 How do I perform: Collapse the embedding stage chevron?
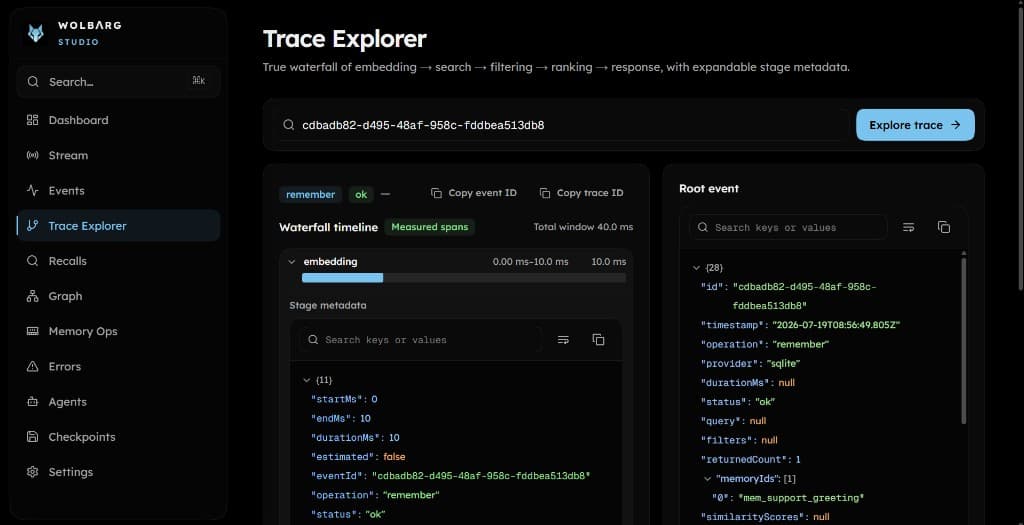click(292, 262)
